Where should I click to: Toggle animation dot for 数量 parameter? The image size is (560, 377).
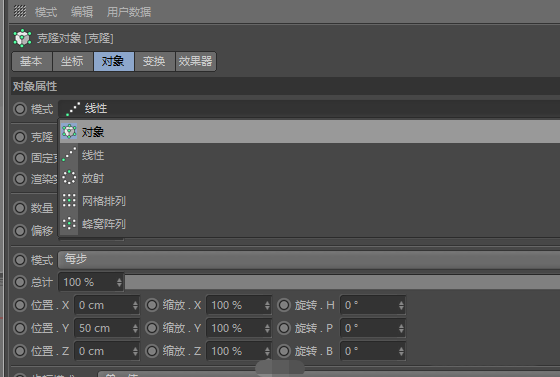20,208
